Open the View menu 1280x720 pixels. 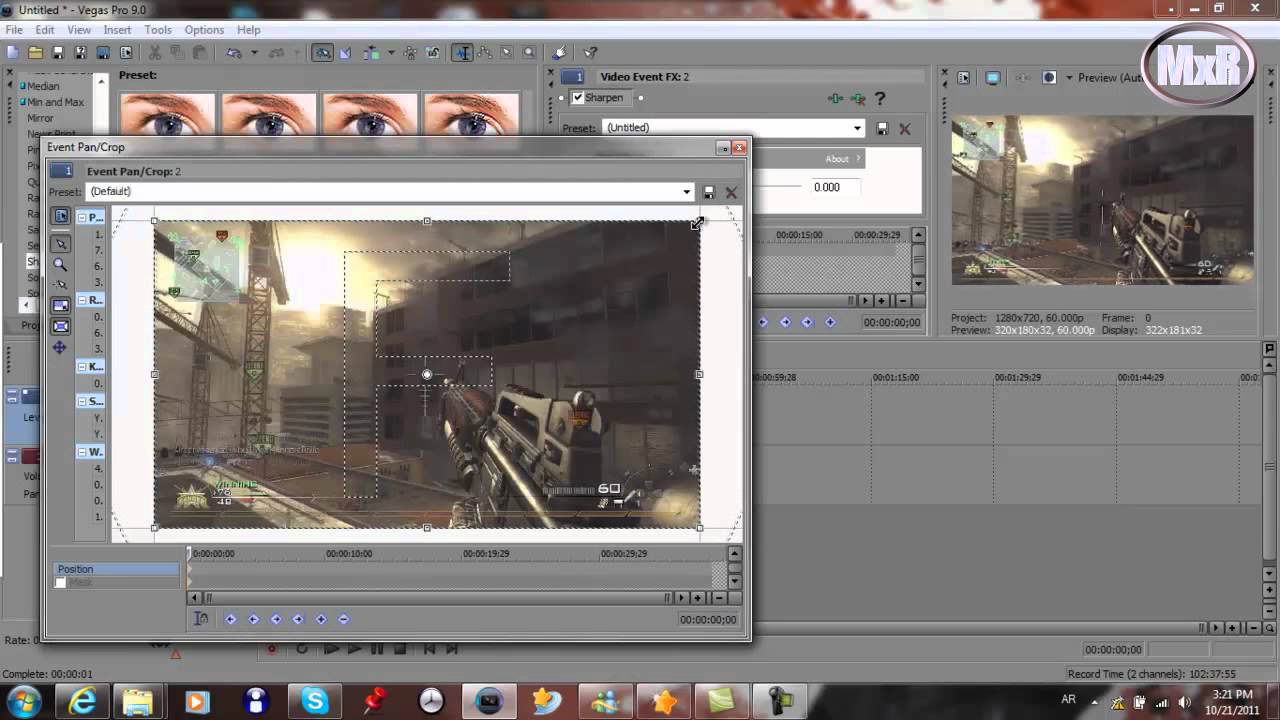(x=79, y=30)
